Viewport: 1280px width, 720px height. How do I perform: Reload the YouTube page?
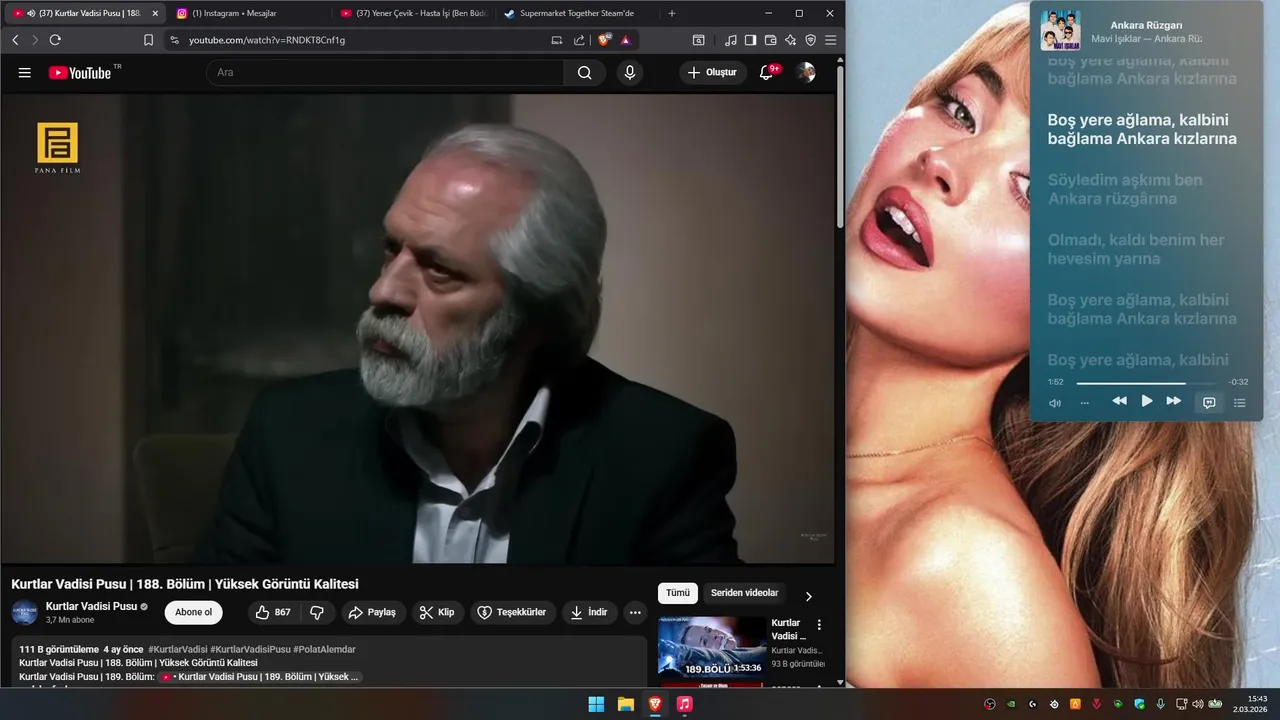coord(55,40)
